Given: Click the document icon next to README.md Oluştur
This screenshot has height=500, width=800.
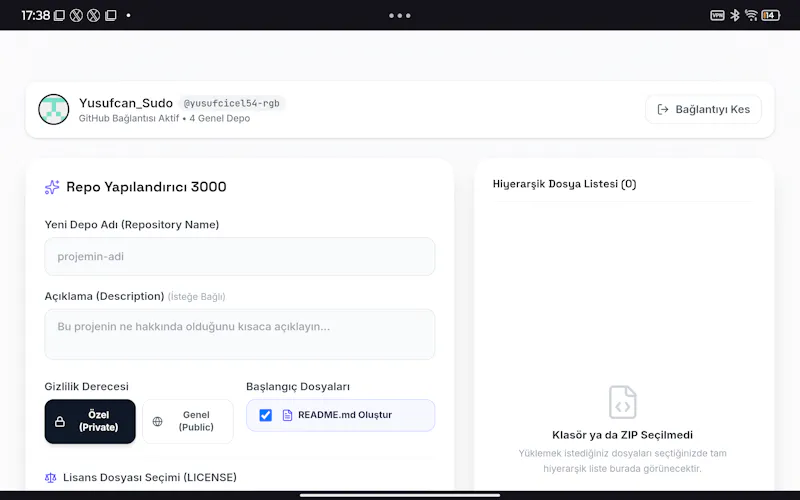Looking at the screenshot, I should click(287, 415).
